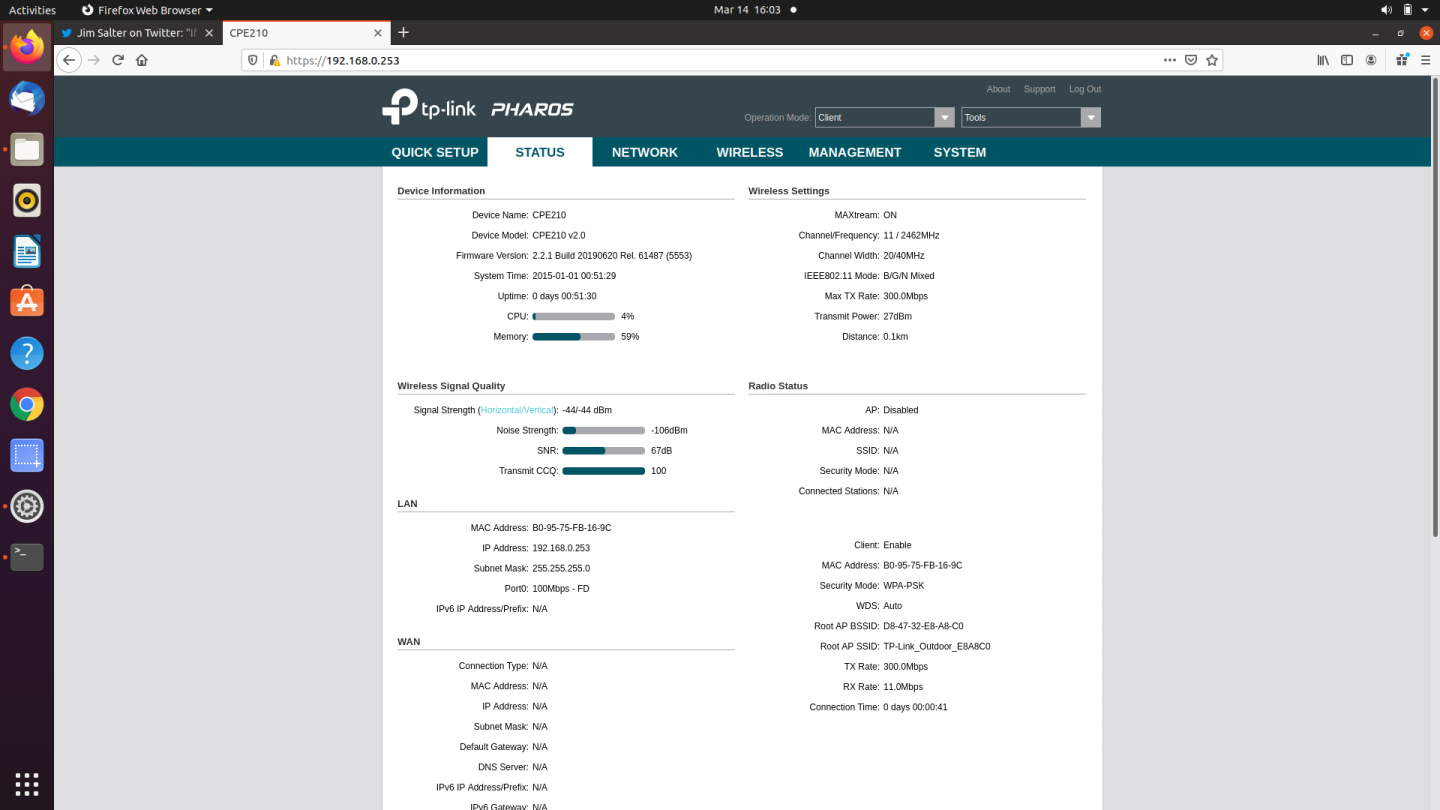The image size is (1440, 810).
Task: Go to the MANAGEMENT tab
Action: pyautogui.click(x=854, y=152)
